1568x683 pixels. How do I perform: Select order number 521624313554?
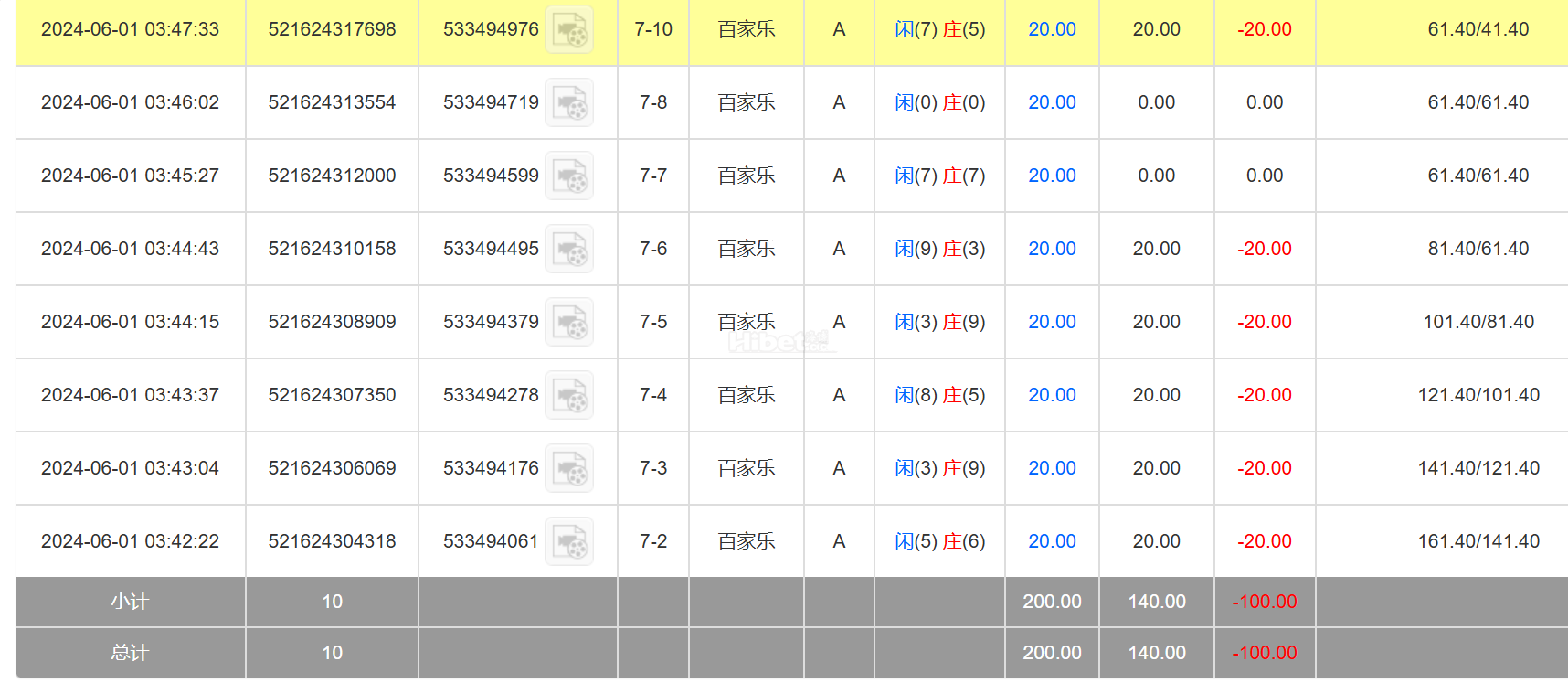pyautogui.click(x=332, y=102)
